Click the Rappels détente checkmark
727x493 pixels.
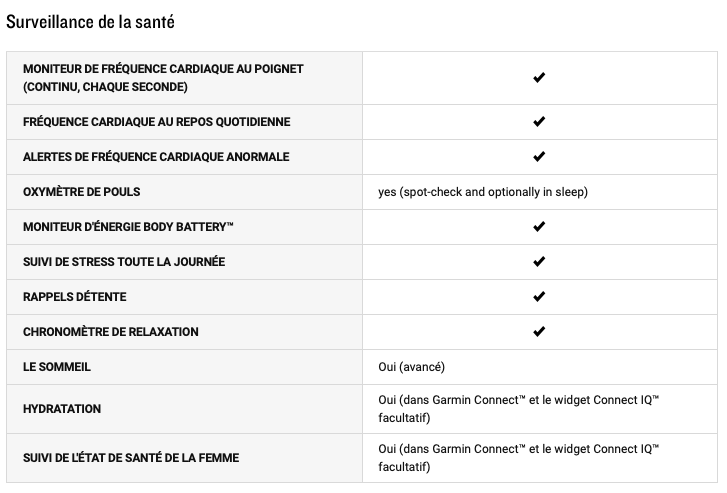(x=539, y=297)
